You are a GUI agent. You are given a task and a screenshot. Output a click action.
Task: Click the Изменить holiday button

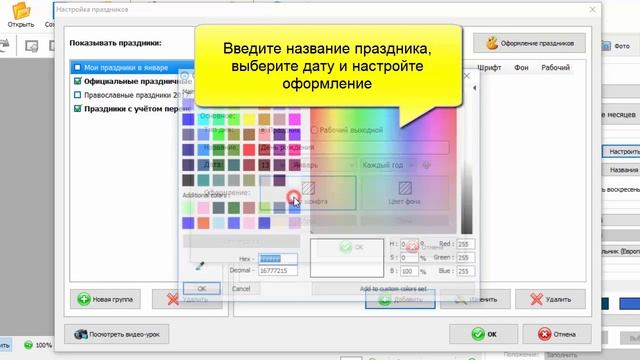[x=475, y=299]
